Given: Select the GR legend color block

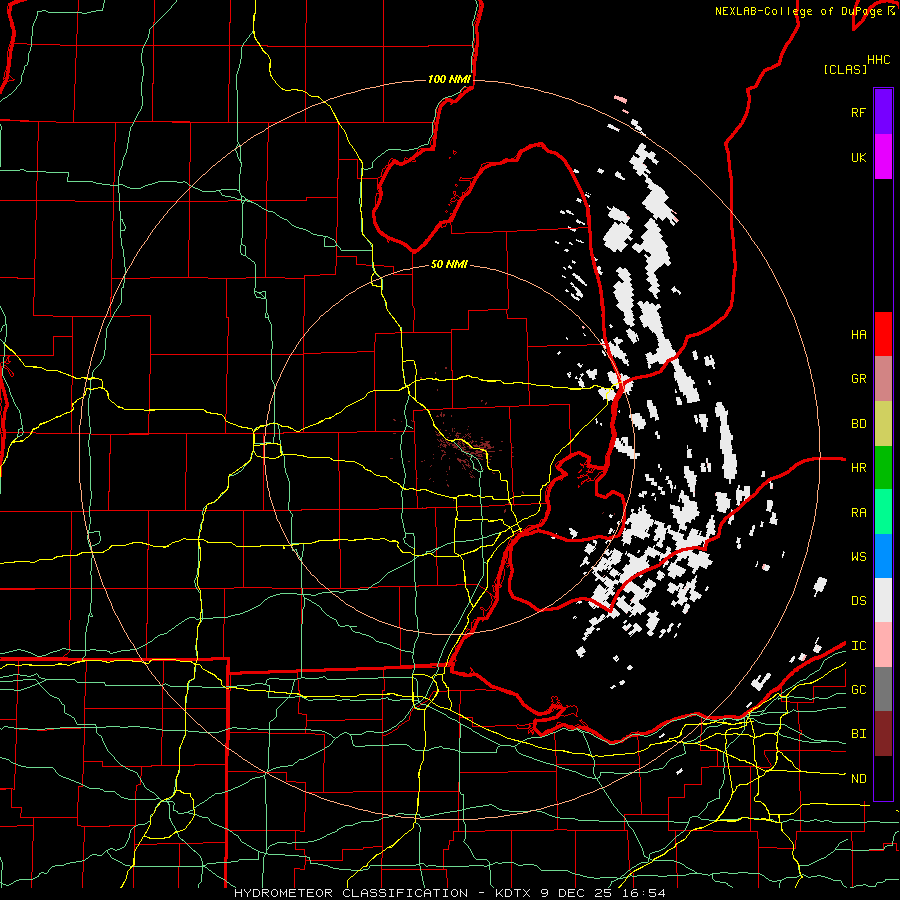Looking at the screenshot, I should tap(883, 379).
